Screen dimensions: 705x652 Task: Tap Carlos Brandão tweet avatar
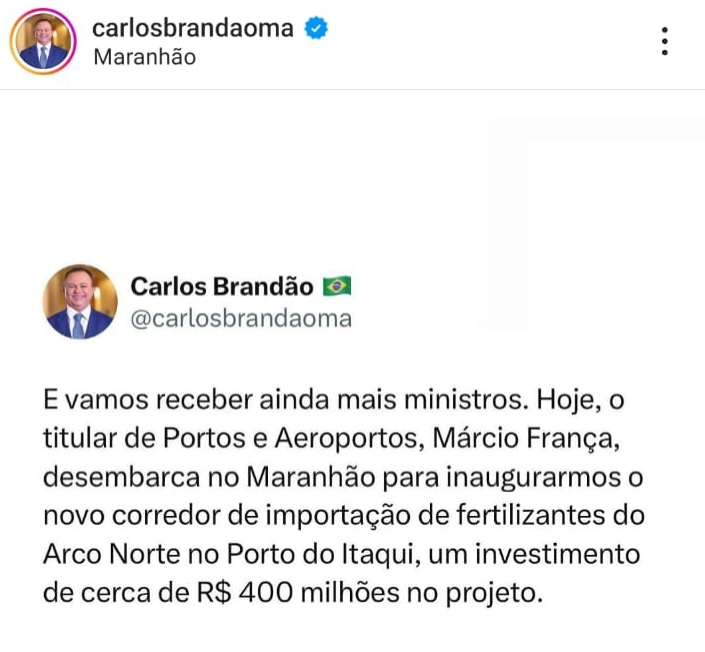point(80,301)
